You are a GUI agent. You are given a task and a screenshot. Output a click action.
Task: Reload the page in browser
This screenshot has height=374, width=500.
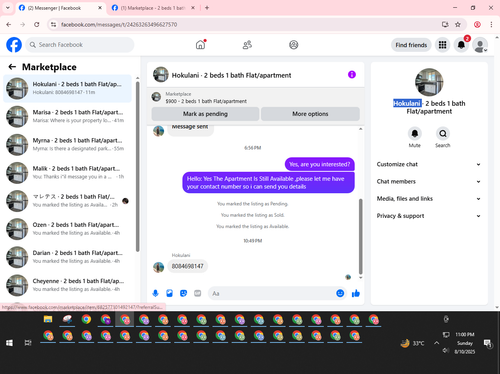[37, 24]
